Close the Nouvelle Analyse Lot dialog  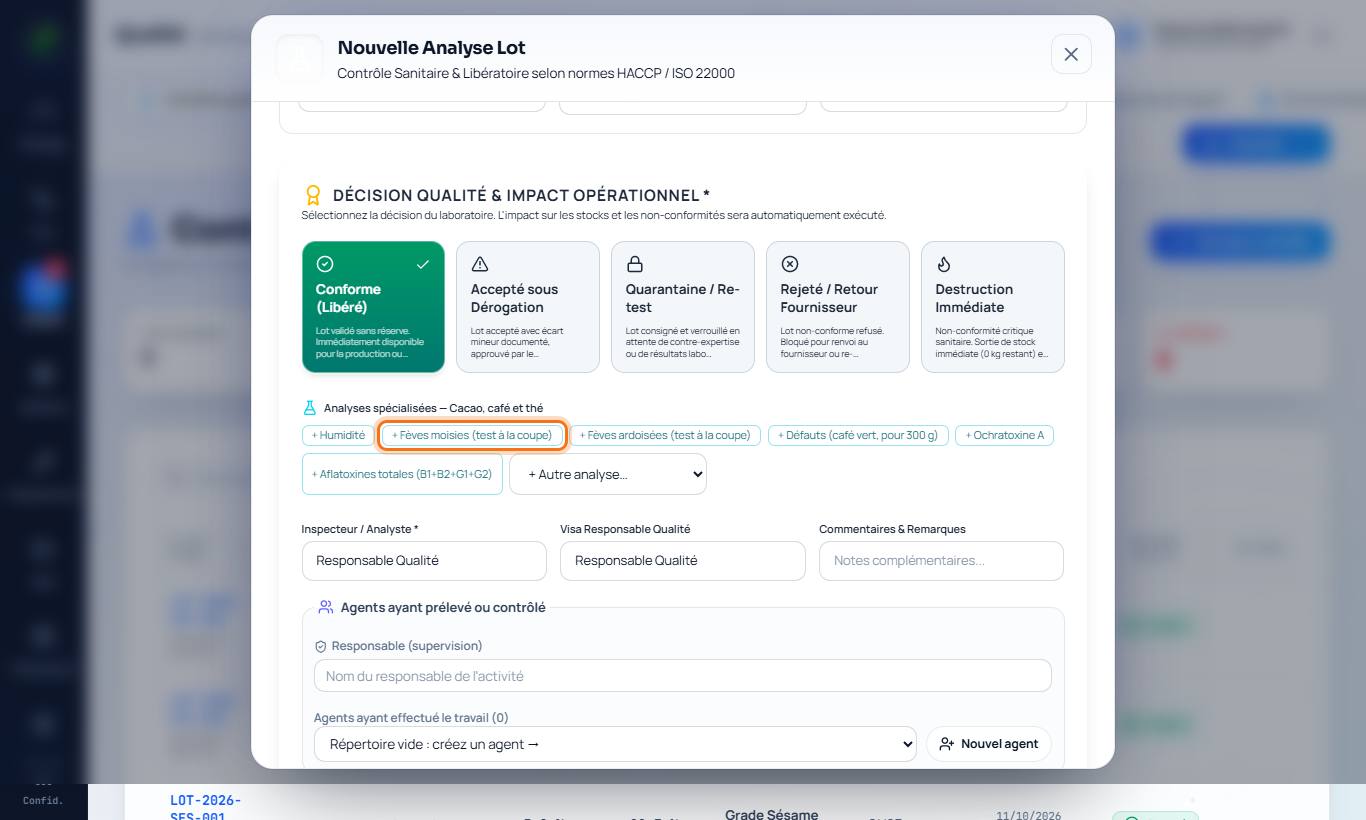pyautogui.click(x=1071, y=54)
